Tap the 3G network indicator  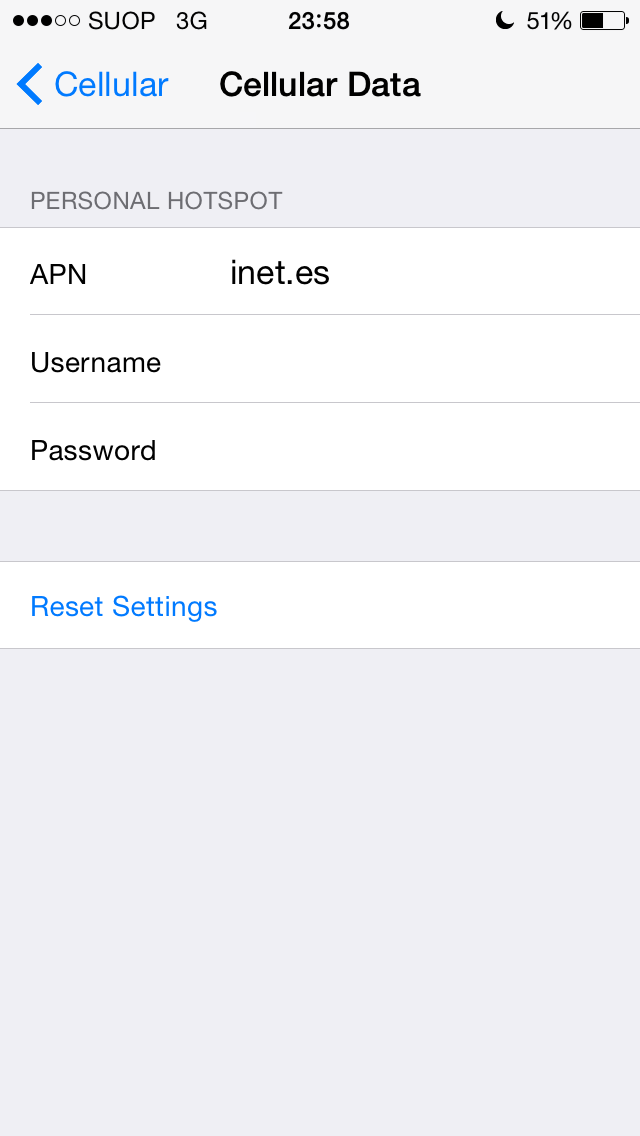pos(191,22)
